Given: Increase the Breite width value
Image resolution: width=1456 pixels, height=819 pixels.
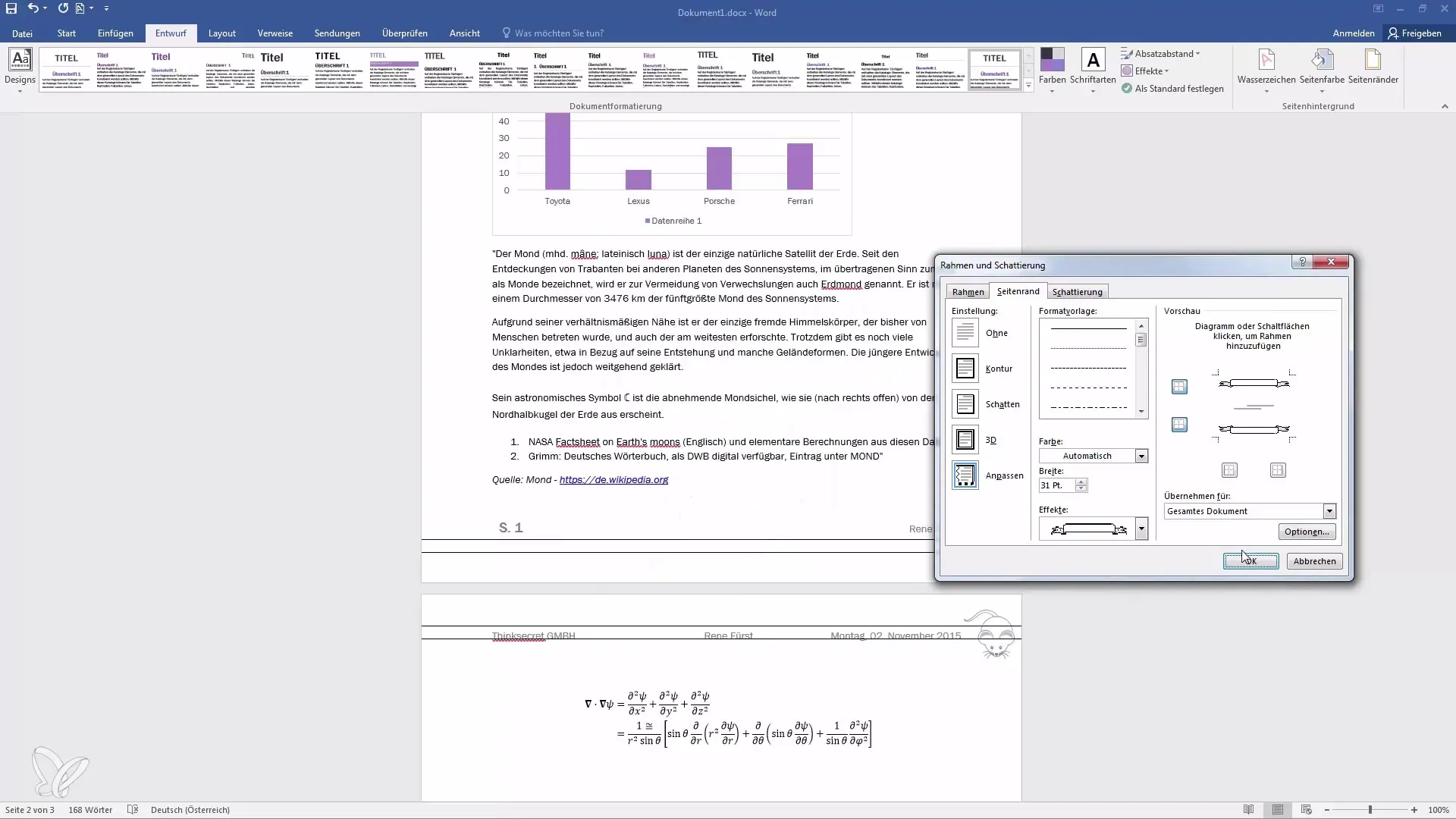Looking at the screenshot, I should pyautogui.click(x=1081, y=482).
